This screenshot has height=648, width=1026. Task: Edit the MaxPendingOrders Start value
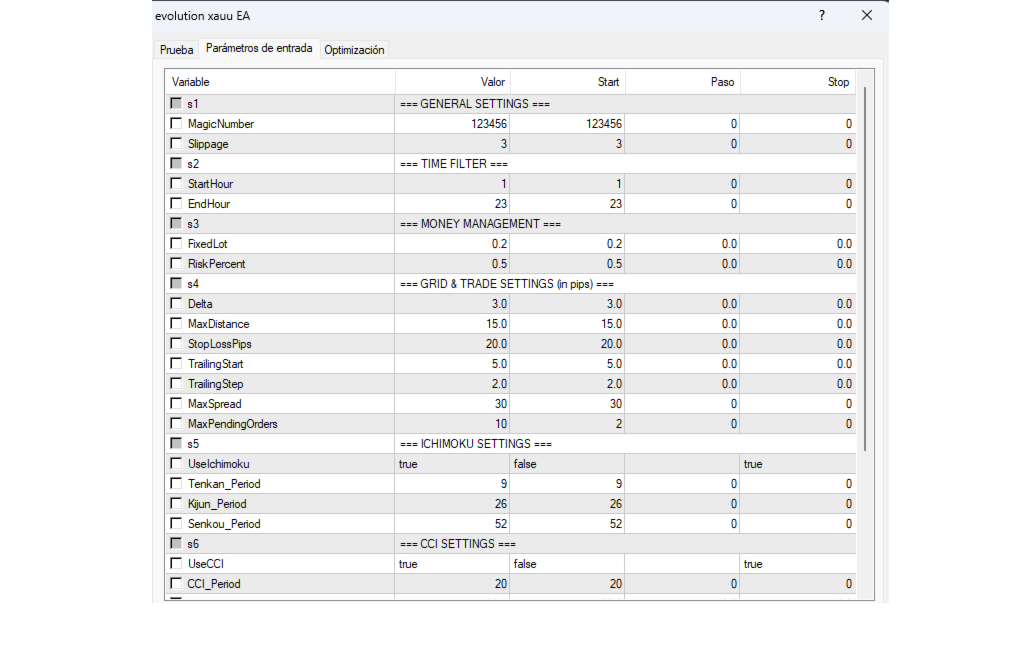(x=567, y=424)
